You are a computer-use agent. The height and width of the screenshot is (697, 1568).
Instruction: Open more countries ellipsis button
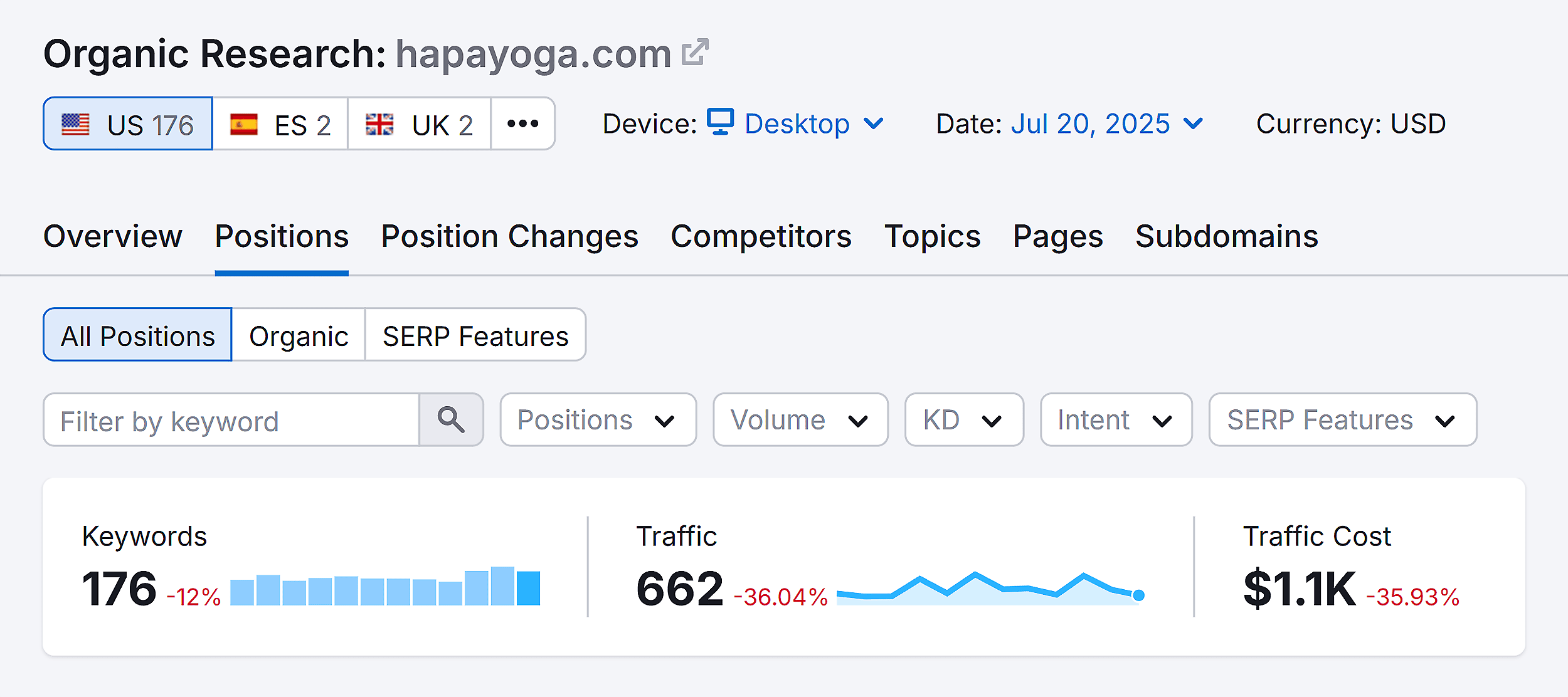[522, 123]
